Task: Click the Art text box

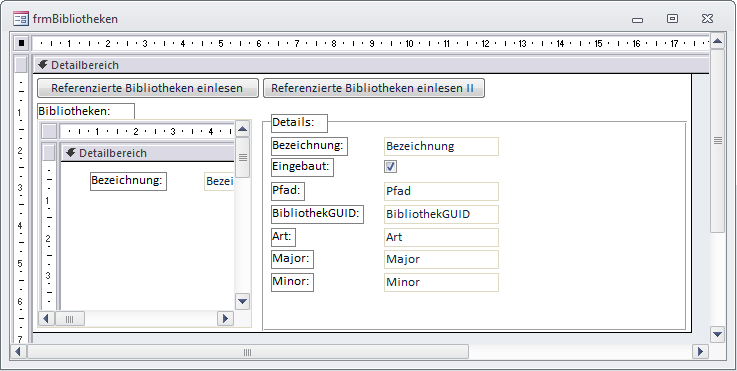Action: (x=441, y=237)
